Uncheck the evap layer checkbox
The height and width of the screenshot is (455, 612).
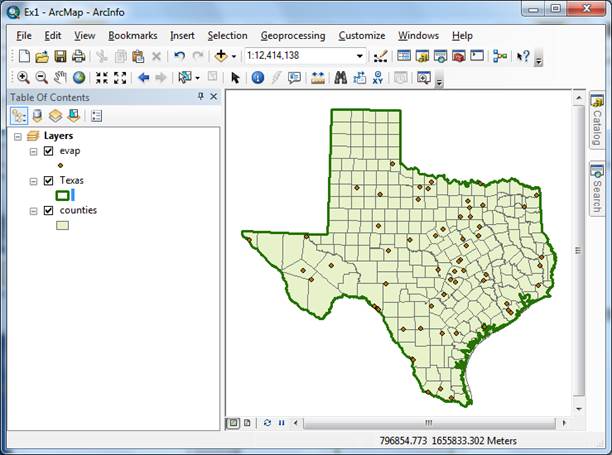48,151
